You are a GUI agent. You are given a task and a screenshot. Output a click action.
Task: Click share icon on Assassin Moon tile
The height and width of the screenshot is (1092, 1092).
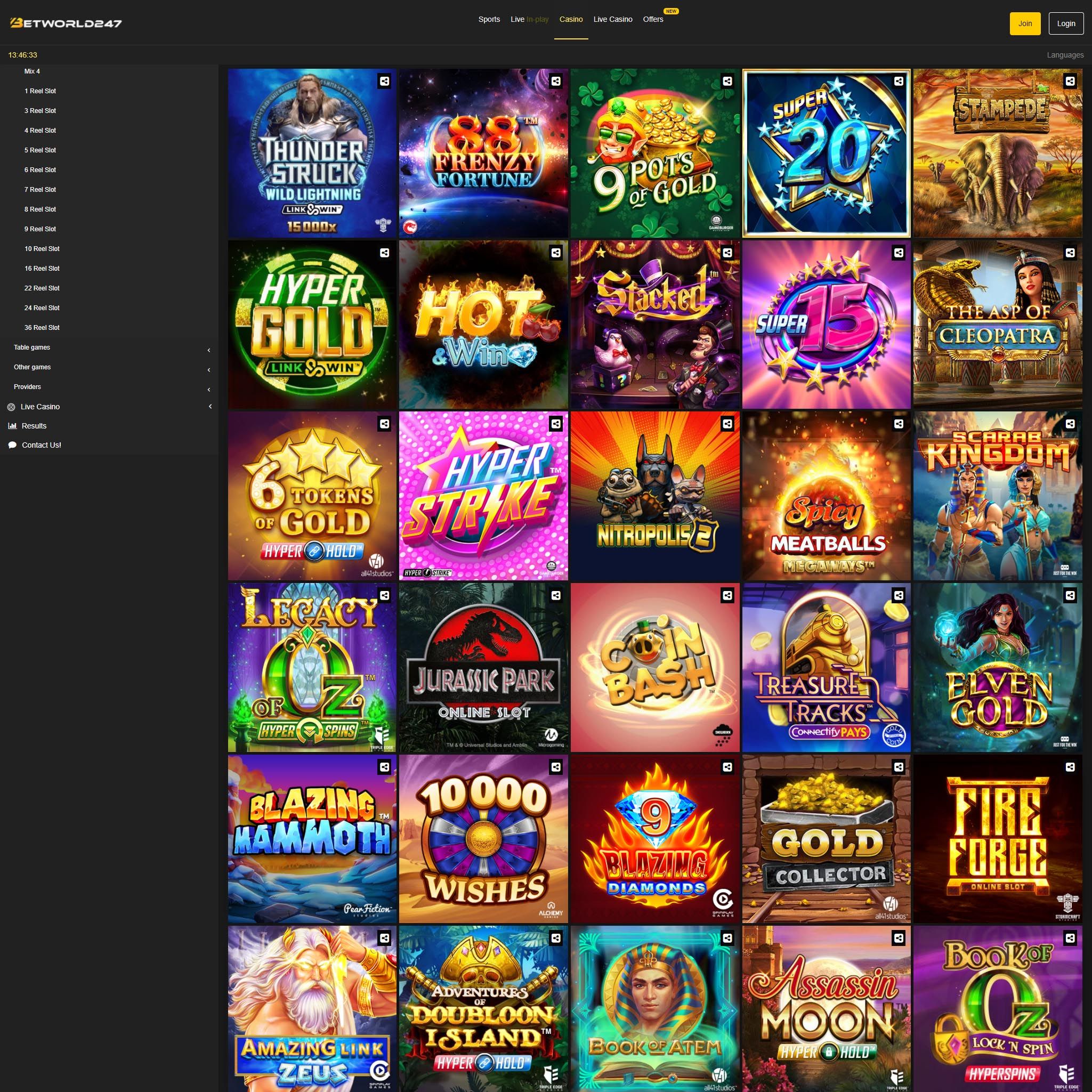pyautogui.click(x=899, y=939)
